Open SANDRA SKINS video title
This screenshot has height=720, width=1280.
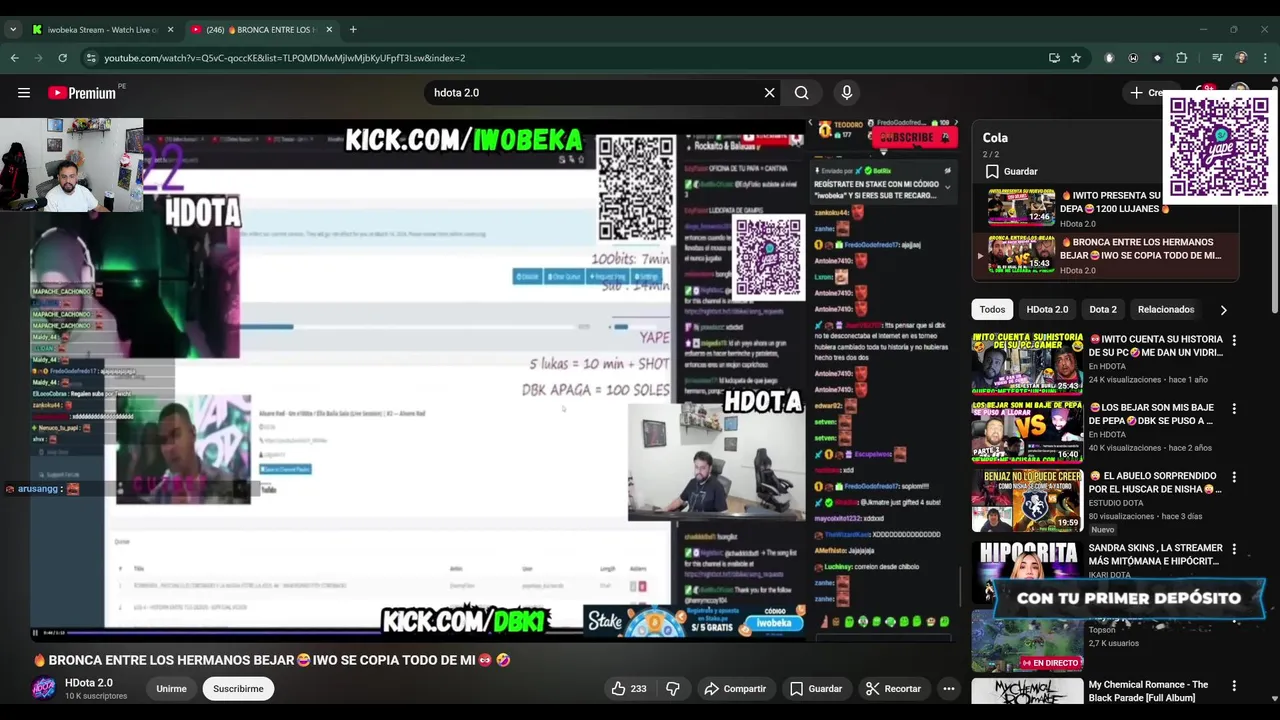[x=1155, y=554]
